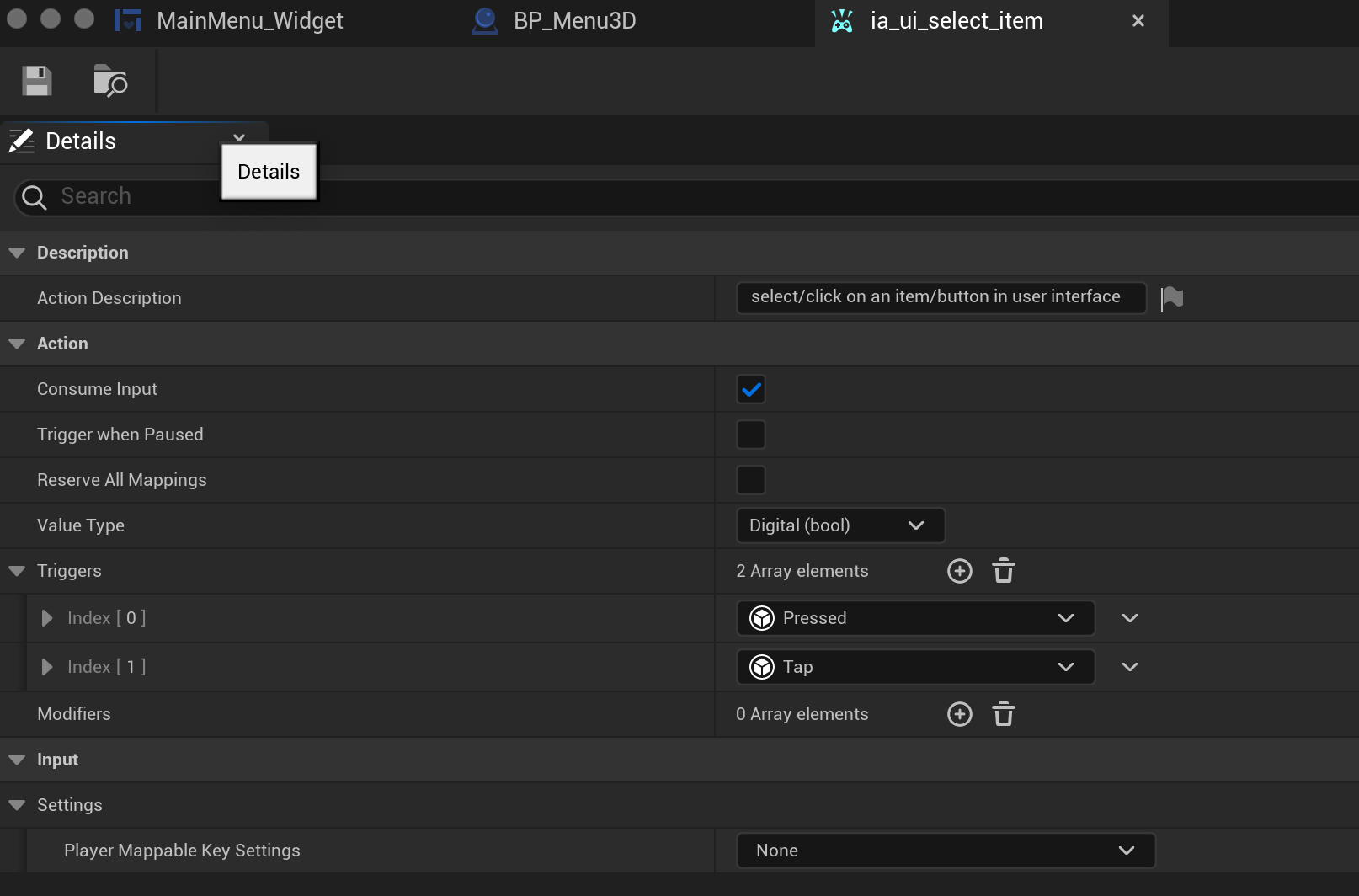1359x896 pixels.
Task: Click the BP_Menu3D blueprint tab icon
Action: point(485,20)
